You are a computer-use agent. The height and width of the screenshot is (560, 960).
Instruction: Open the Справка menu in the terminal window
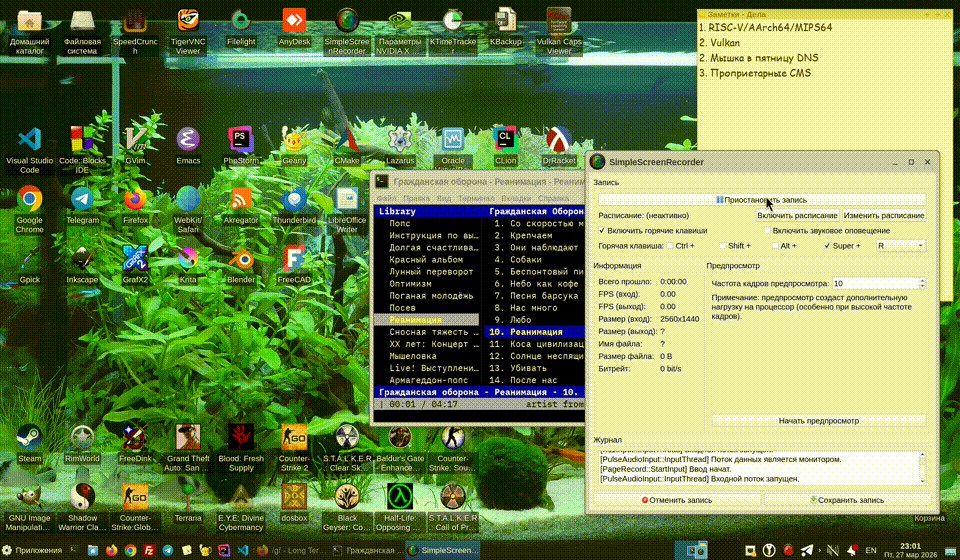coord(553,198)
